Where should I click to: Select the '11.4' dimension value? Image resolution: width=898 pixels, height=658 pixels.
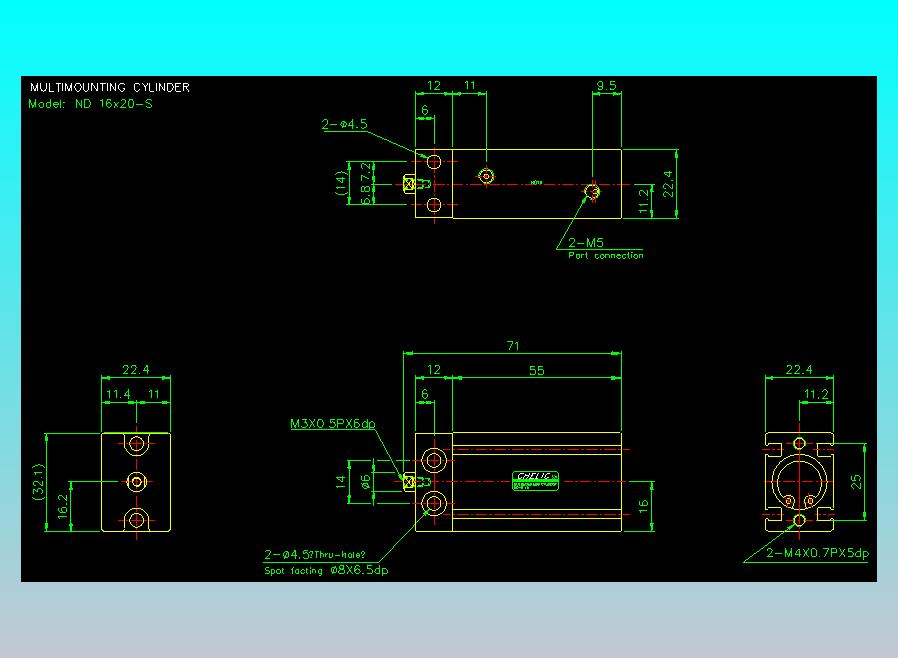tap(118, 395)
